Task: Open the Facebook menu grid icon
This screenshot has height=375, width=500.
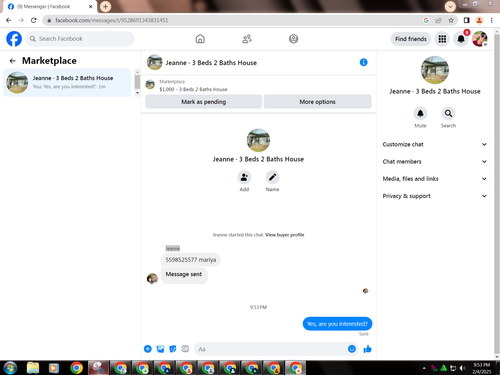Action: point(442,39)
